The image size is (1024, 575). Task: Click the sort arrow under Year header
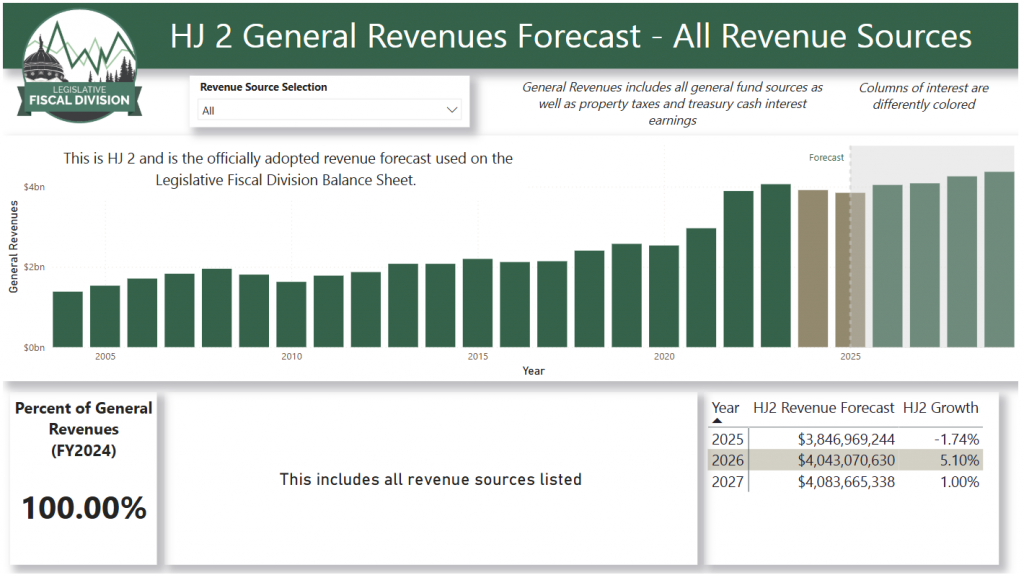coord(717,421)
